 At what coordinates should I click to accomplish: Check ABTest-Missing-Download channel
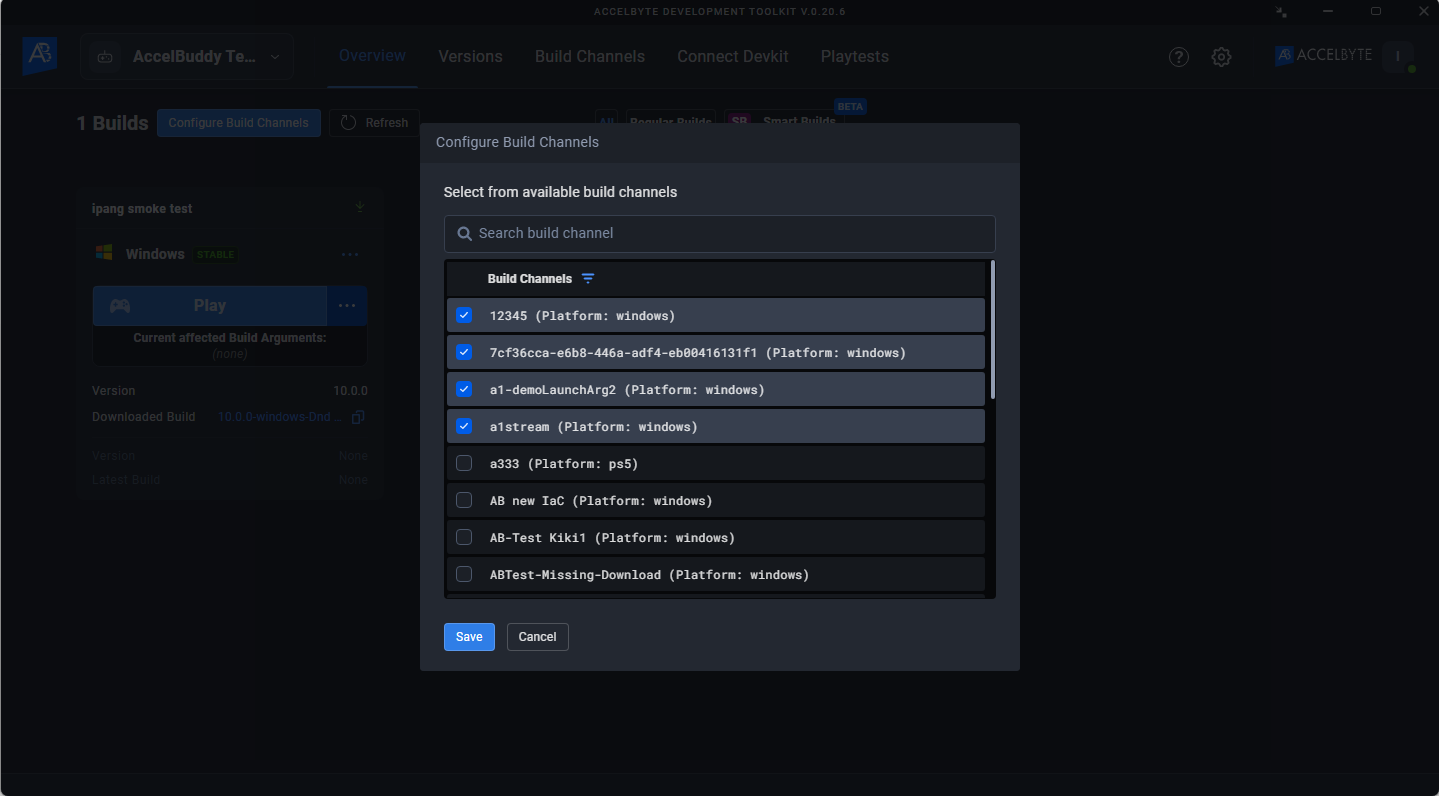[x=464, y=575]
